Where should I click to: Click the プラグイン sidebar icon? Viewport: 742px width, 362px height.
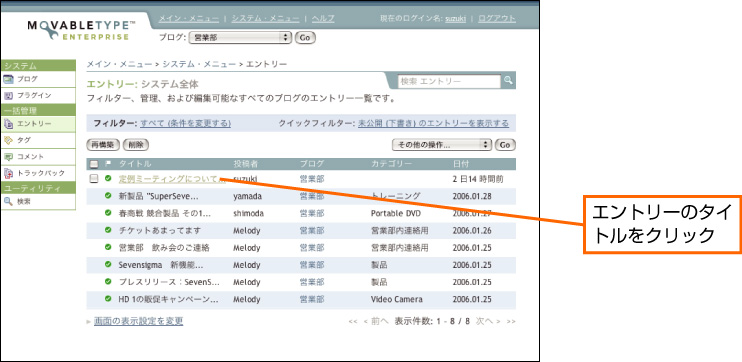click(x=8, y=96)
